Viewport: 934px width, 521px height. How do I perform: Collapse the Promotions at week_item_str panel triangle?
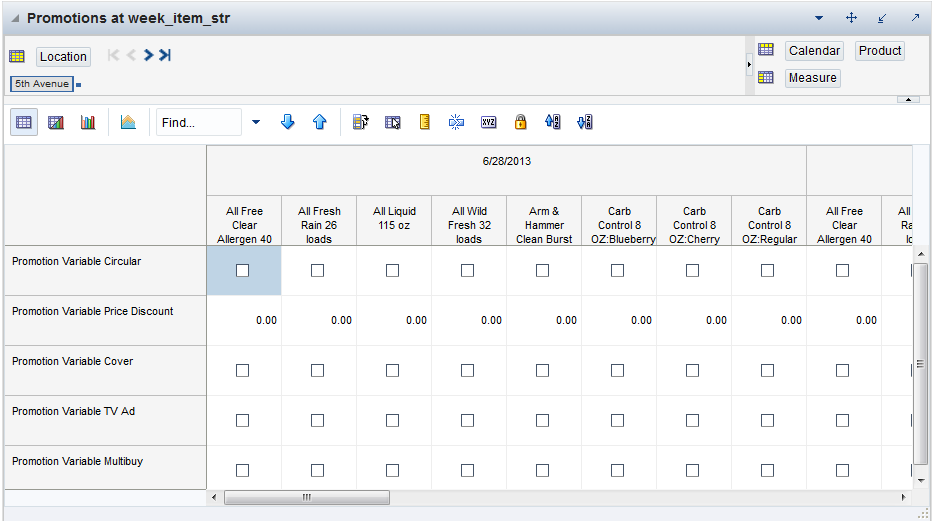click(x=15, y=18)
